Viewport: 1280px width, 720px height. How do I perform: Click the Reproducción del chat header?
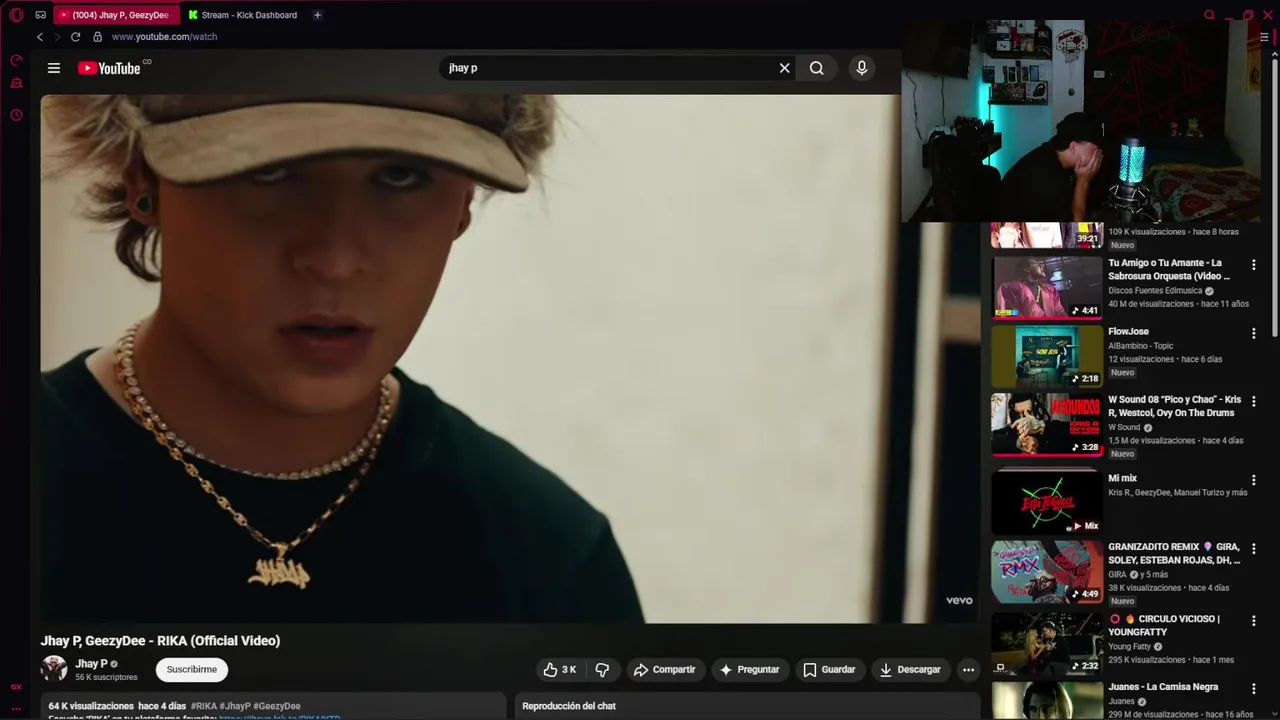pyautogui.click(x=569, y=706)
